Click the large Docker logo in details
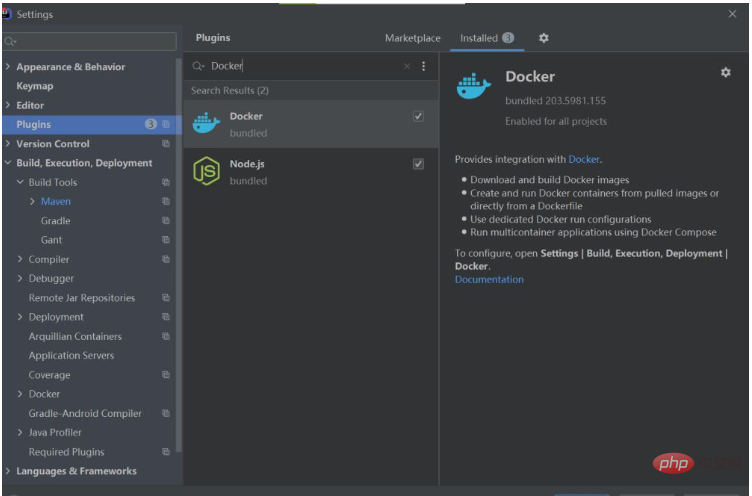 (474, 86)
